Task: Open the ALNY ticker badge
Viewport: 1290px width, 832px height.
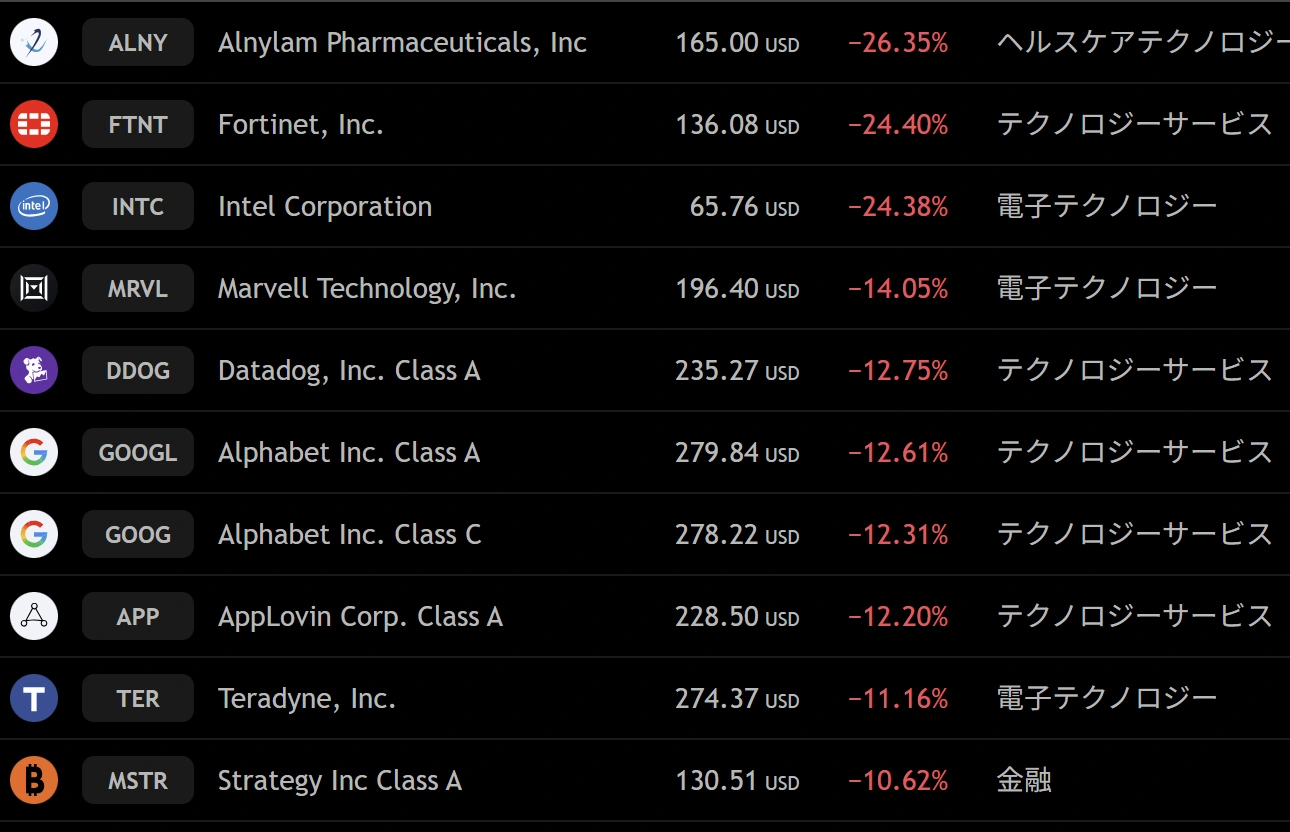Action: [138, 42]
